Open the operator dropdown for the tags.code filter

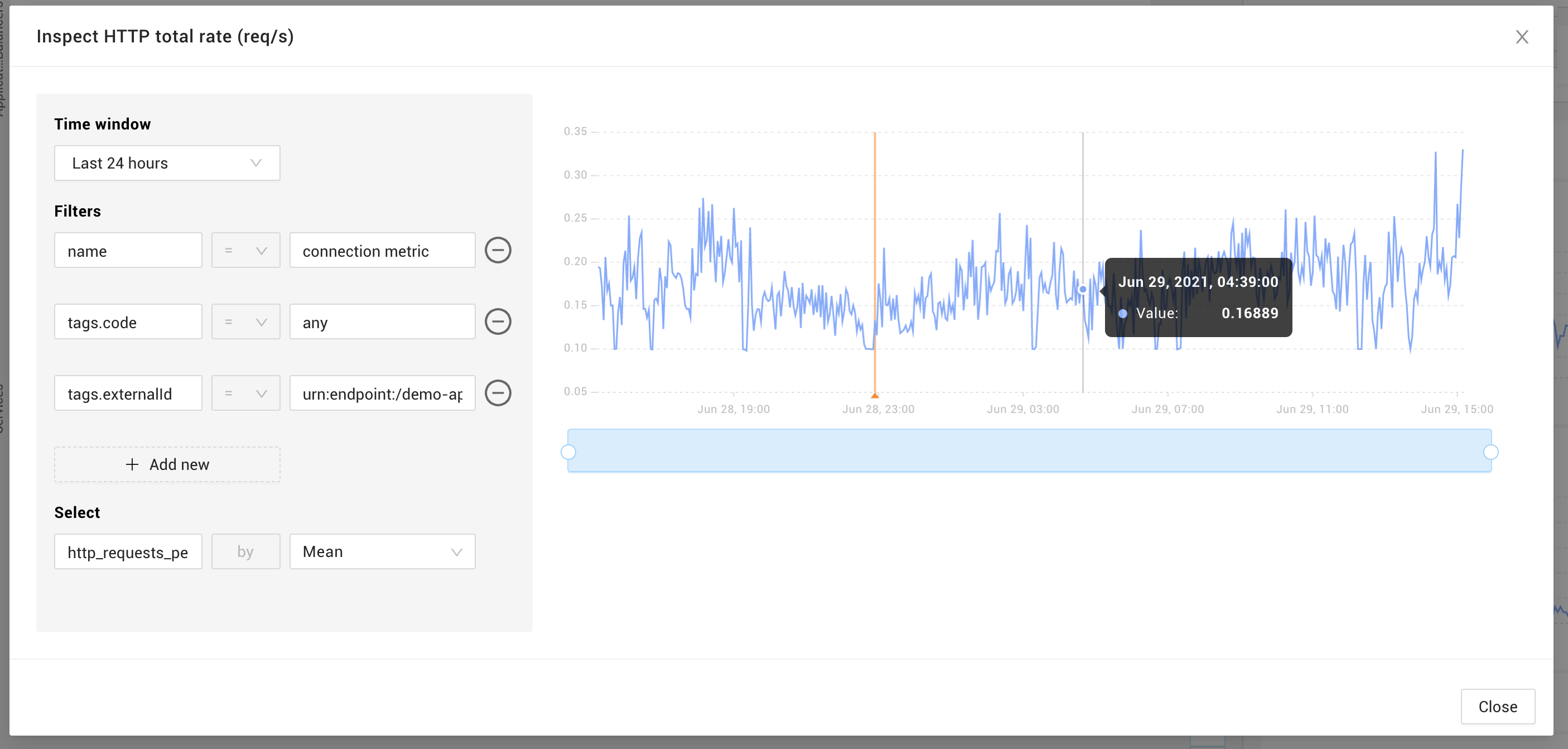[246, 321]
